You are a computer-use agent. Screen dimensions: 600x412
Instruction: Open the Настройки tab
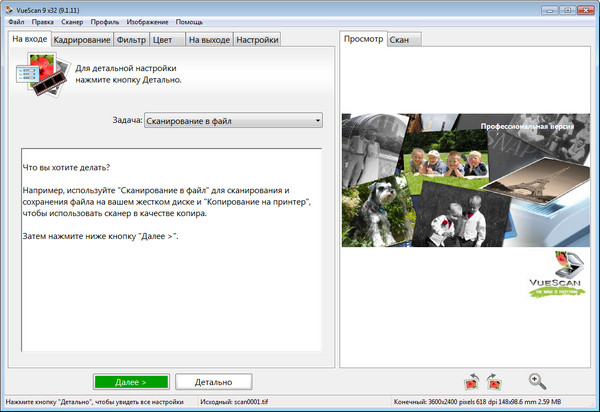[x=257, y=39]
